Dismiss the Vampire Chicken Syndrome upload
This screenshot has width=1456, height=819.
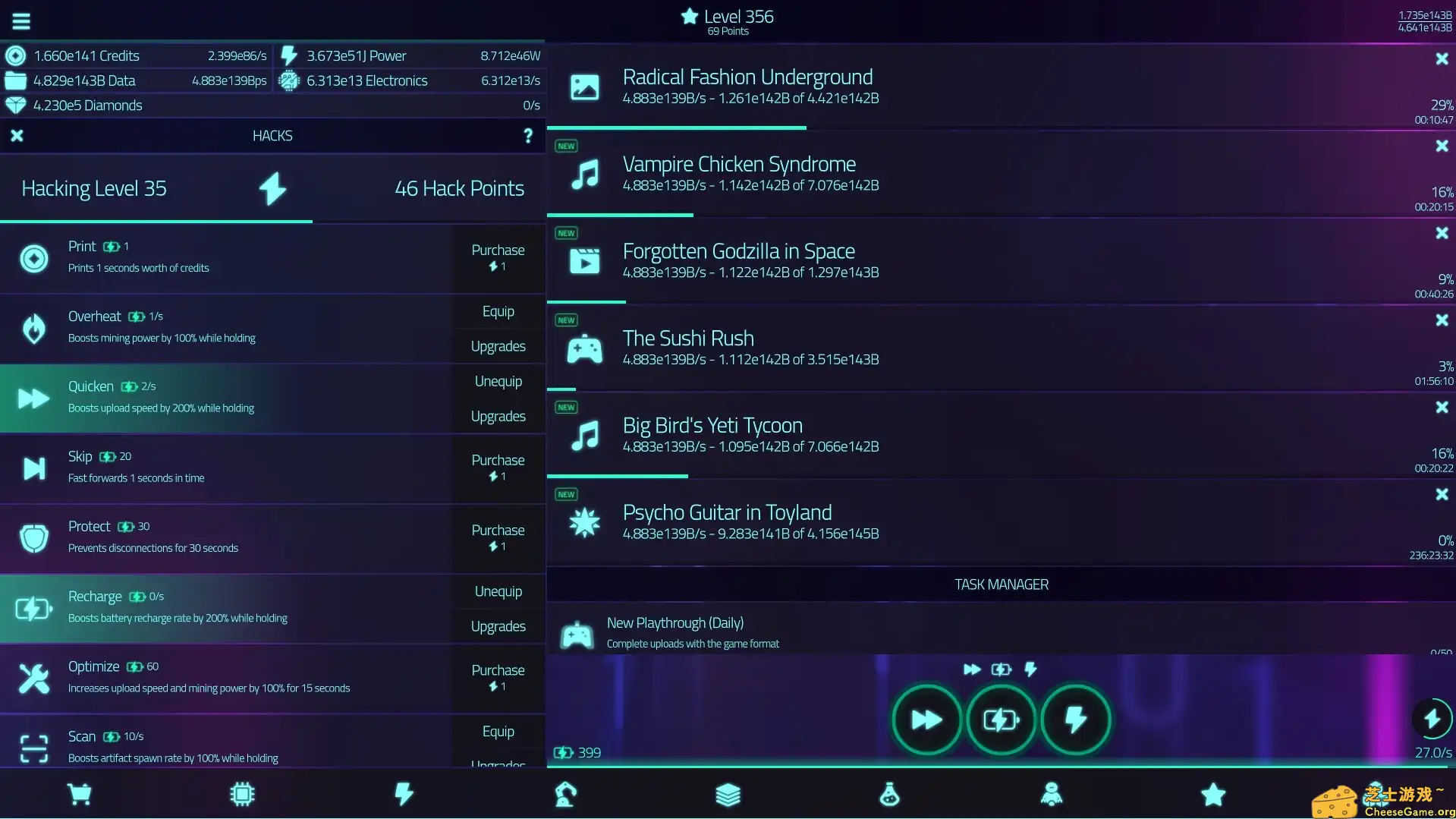1441,146
